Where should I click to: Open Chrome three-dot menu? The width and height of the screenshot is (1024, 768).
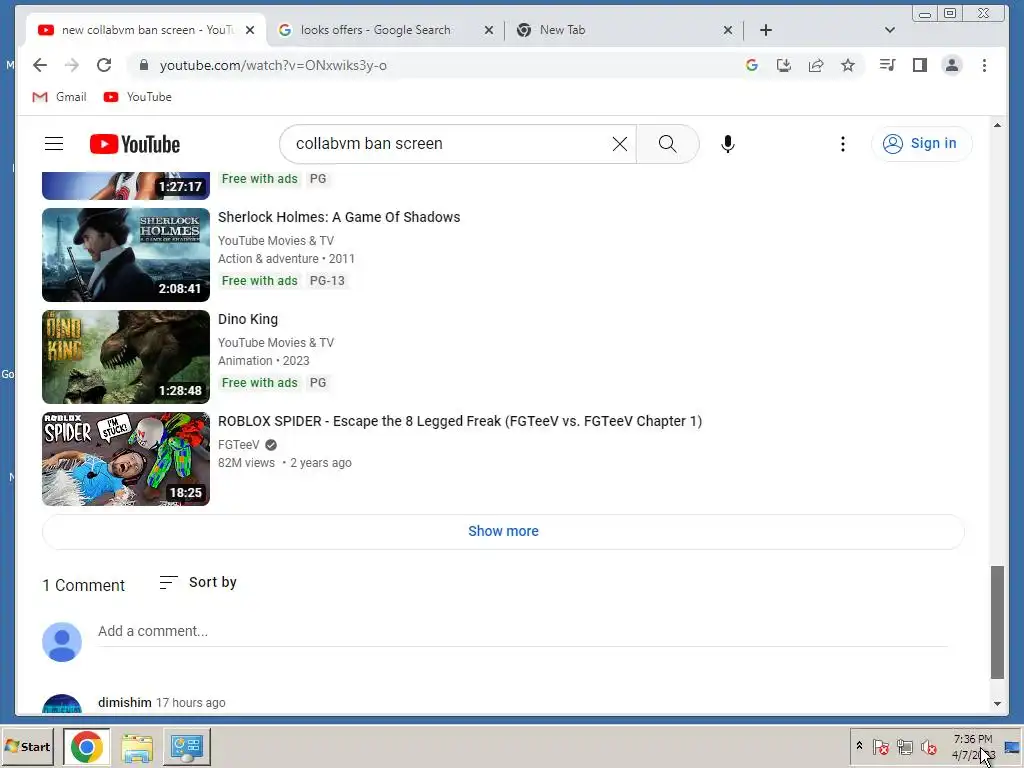984,65
